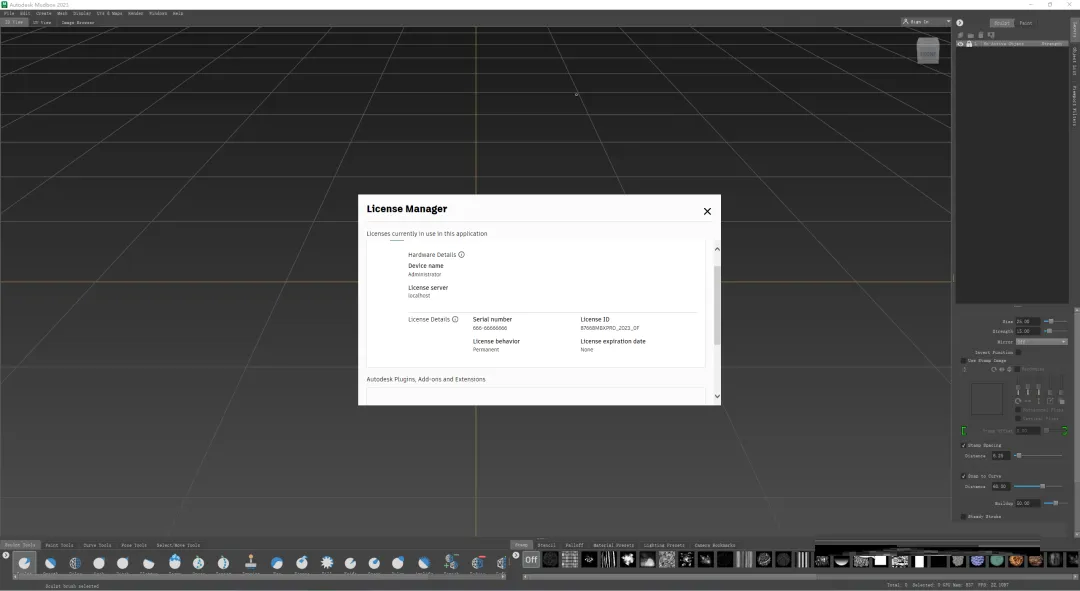Enable Use Stamp Image checkbox

click(964, 360)
